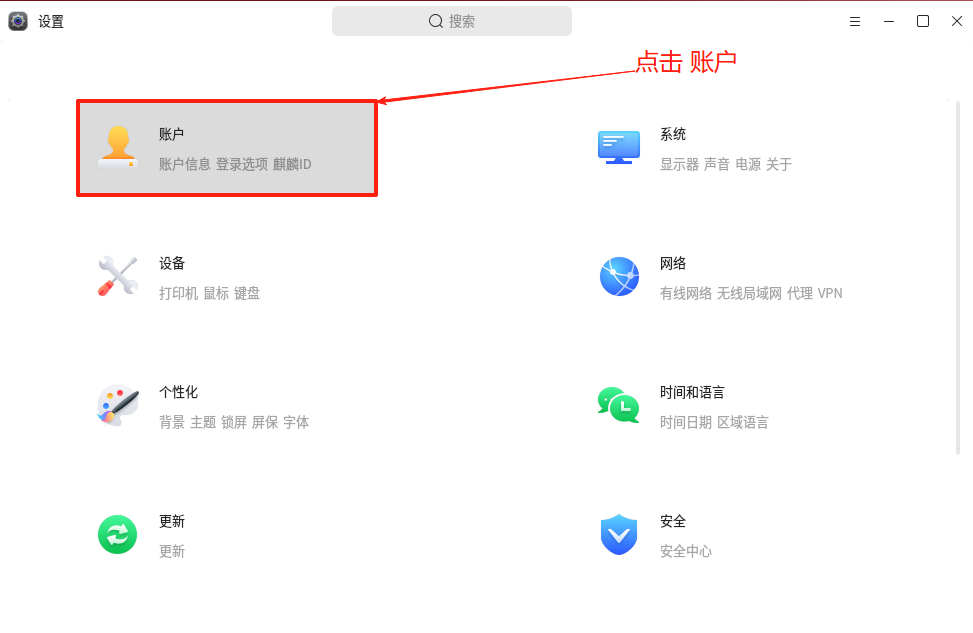Open 有线网络 无线局域网 代理 VPN subtitle

[751, 294]
